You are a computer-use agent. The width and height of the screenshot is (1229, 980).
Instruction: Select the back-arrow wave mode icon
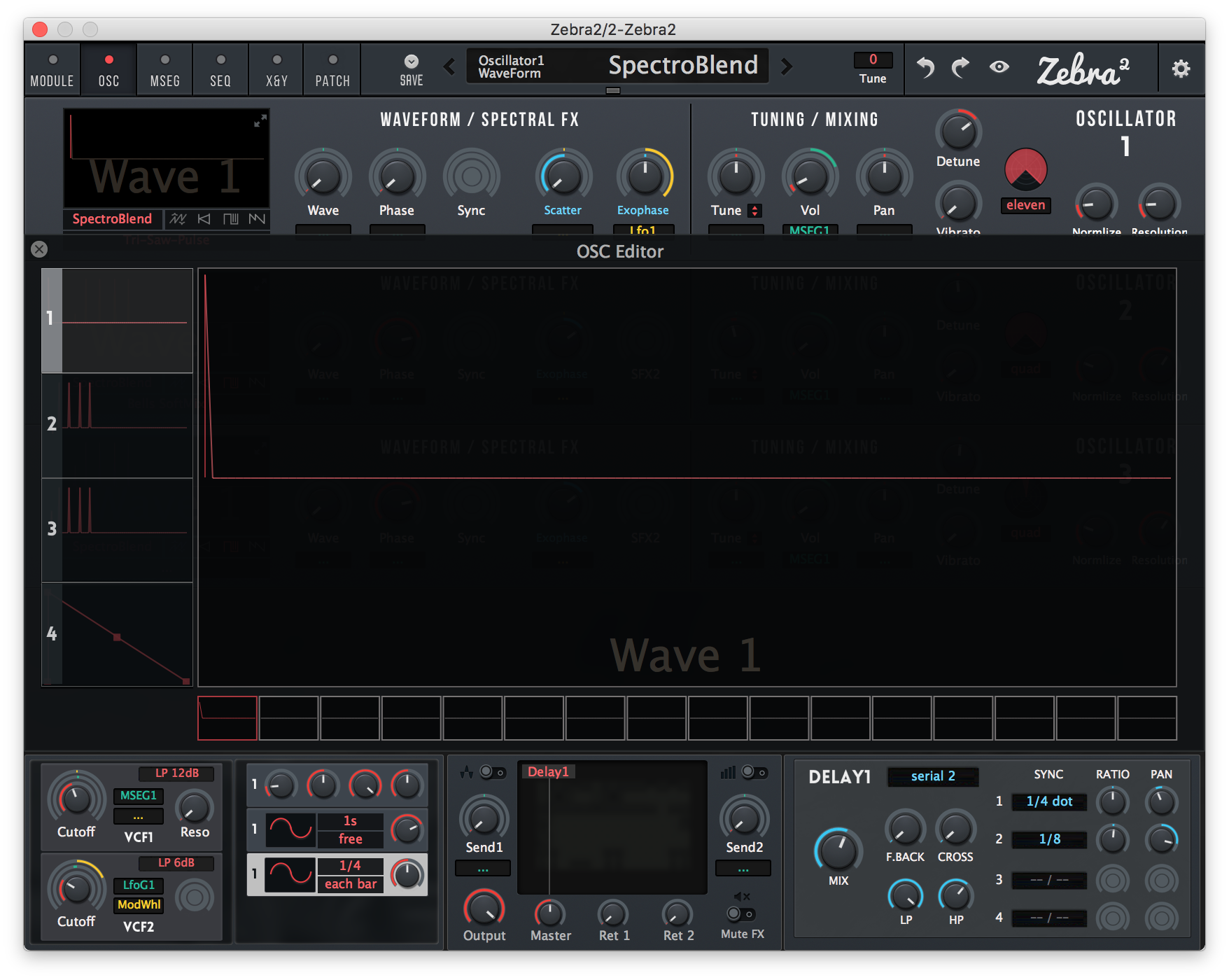tap(204, 219)
